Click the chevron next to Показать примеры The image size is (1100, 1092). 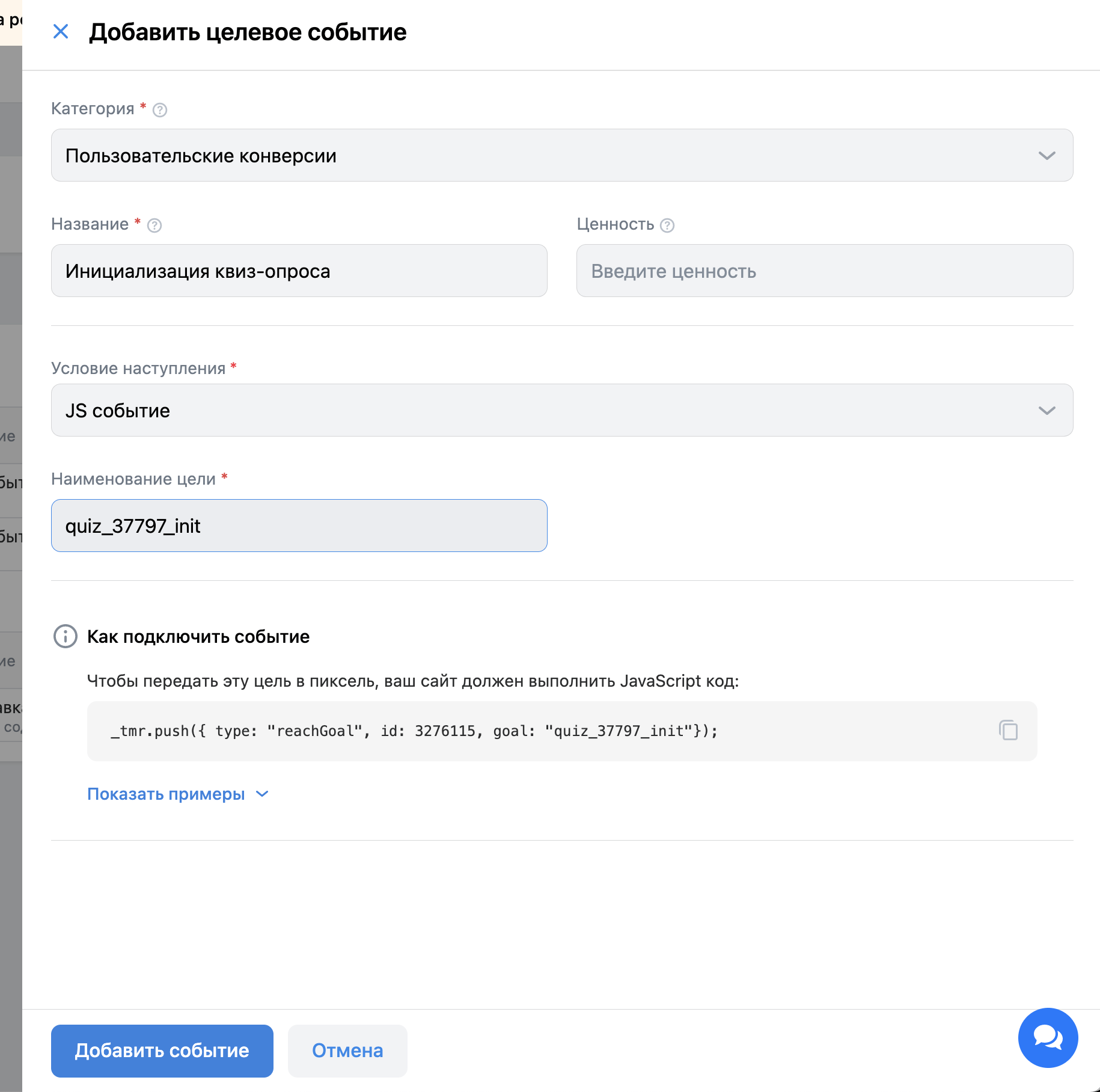[x=262, y=794]
